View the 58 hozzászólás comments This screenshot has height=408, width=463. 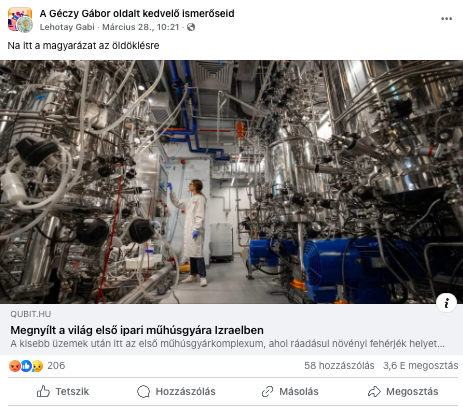339,366
